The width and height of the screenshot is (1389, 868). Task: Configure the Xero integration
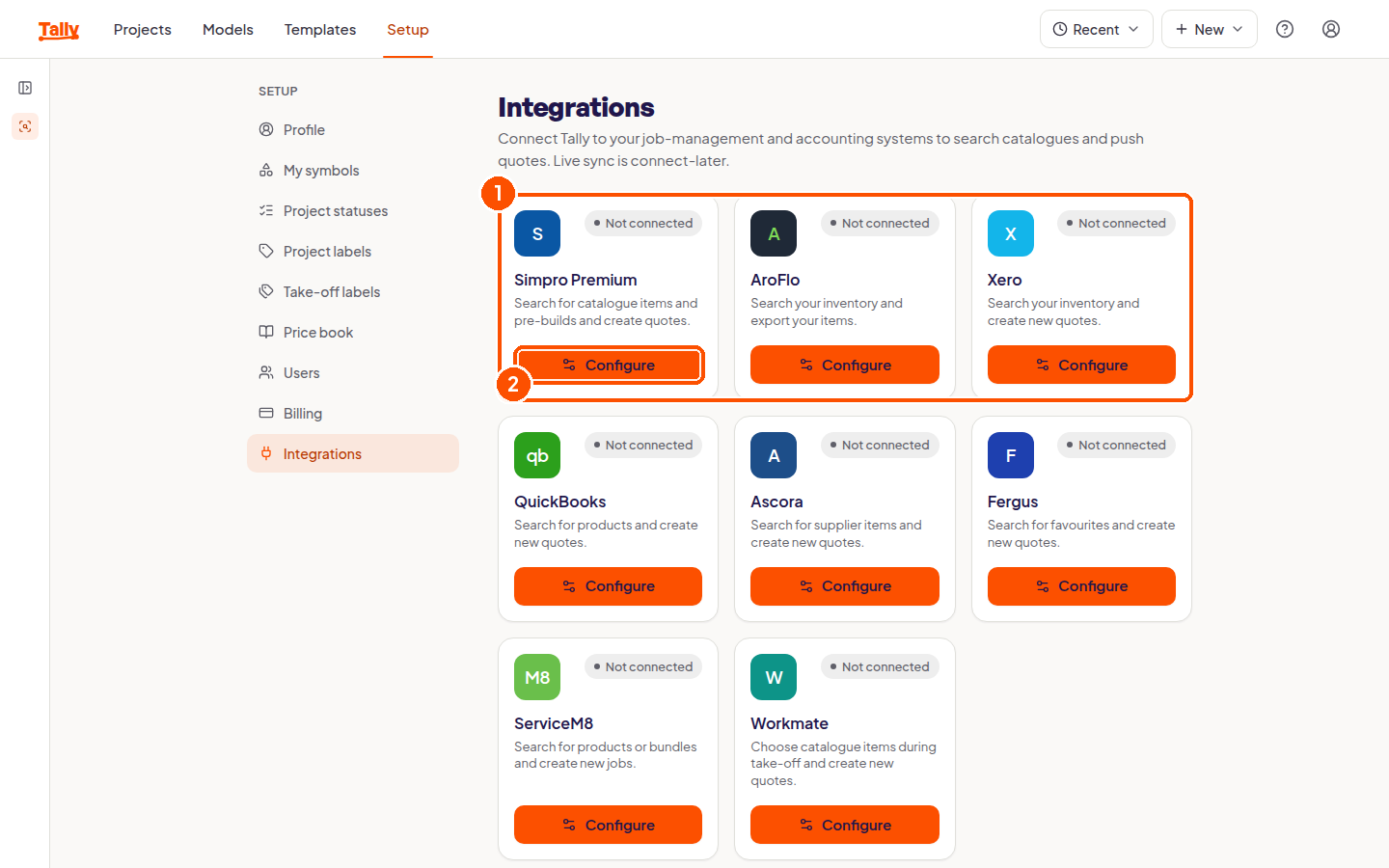(x=1081, y=365)
